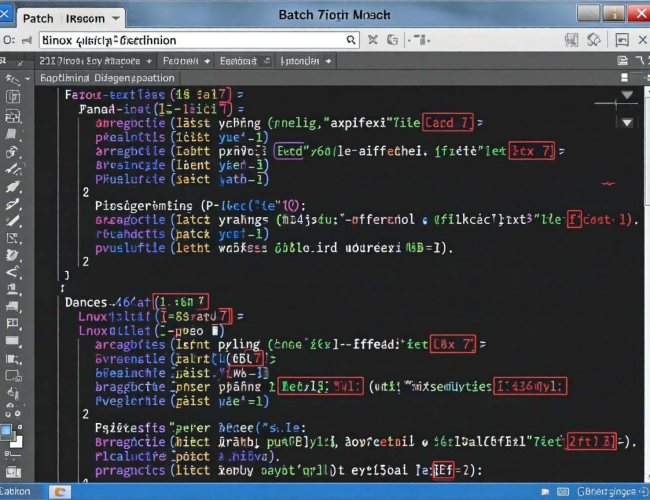
Task: Select the spray bottle tool near toolbar bottom
Action: coord(13,393)
